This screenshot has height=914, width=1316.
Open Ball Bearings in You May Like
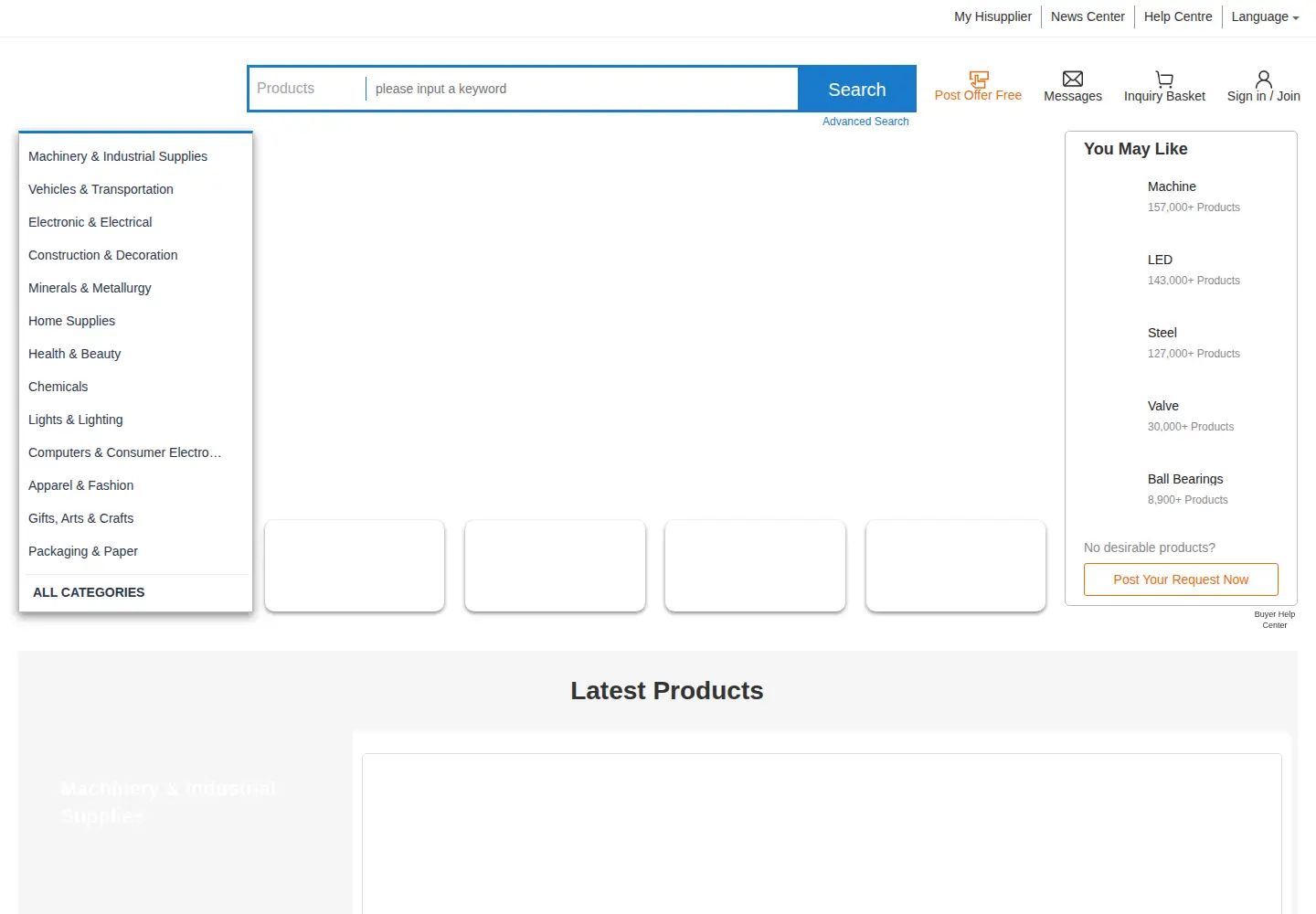tap(1185, 479)
